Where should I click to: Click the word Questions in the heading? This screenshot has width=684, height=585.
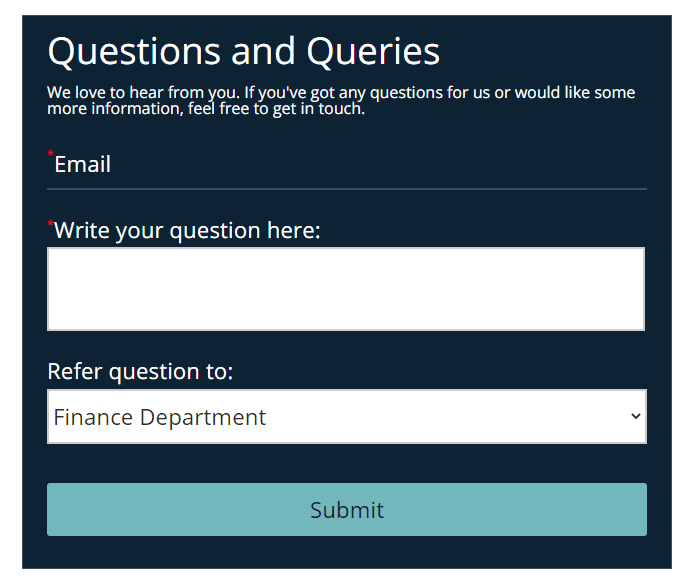(x=134, y=51)
